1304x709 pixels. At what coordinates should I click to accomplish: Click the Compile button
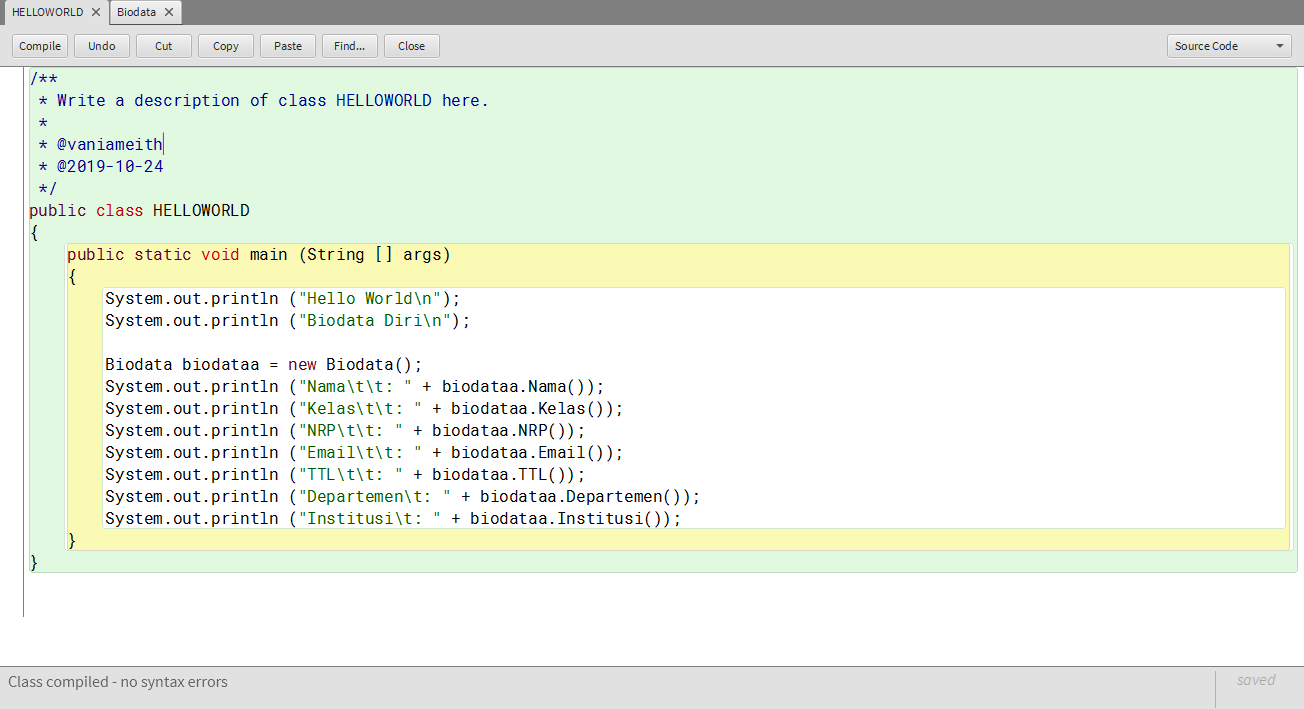[40, 46]
